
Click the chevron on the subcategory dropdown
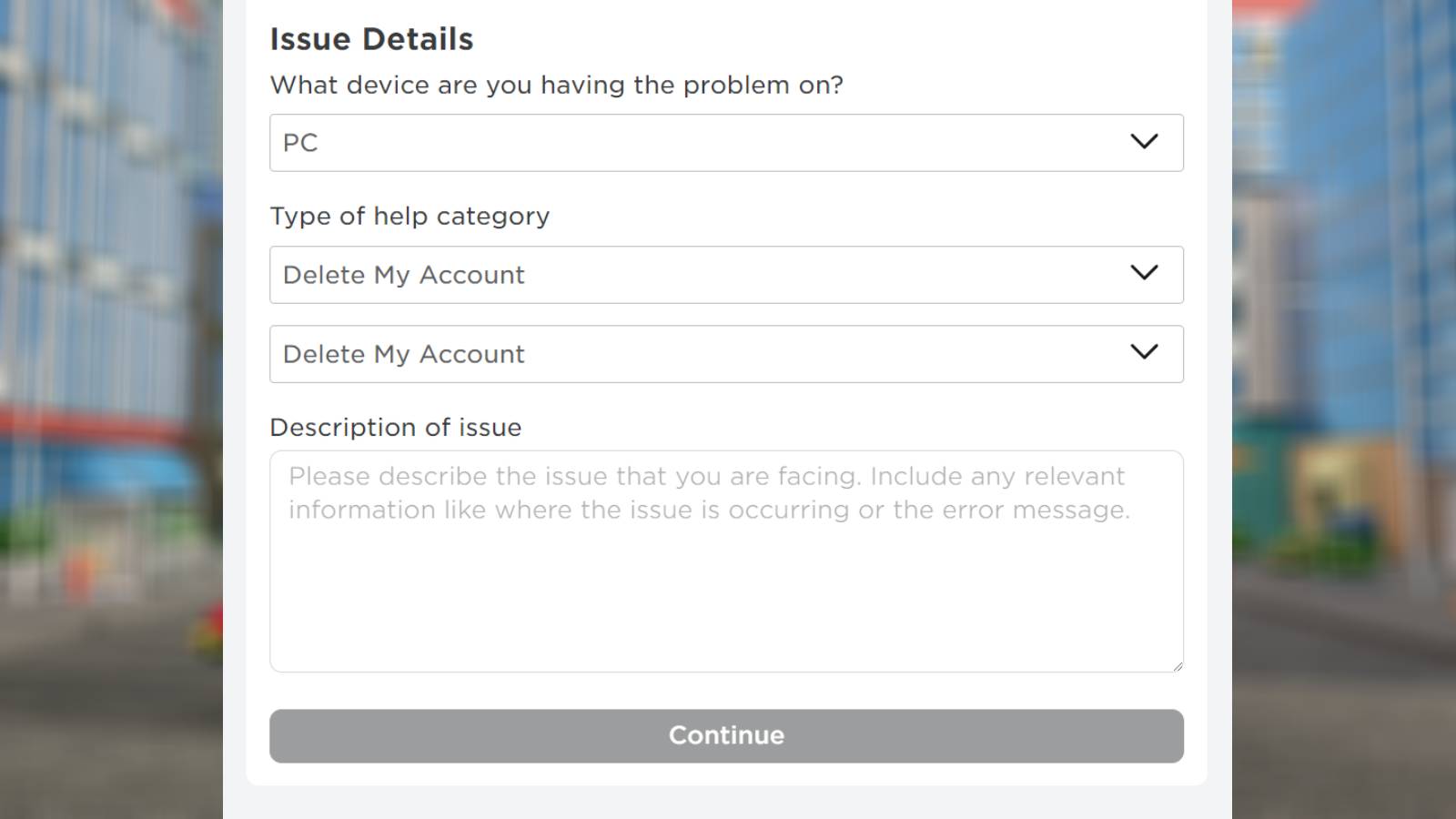[1145, 353]
